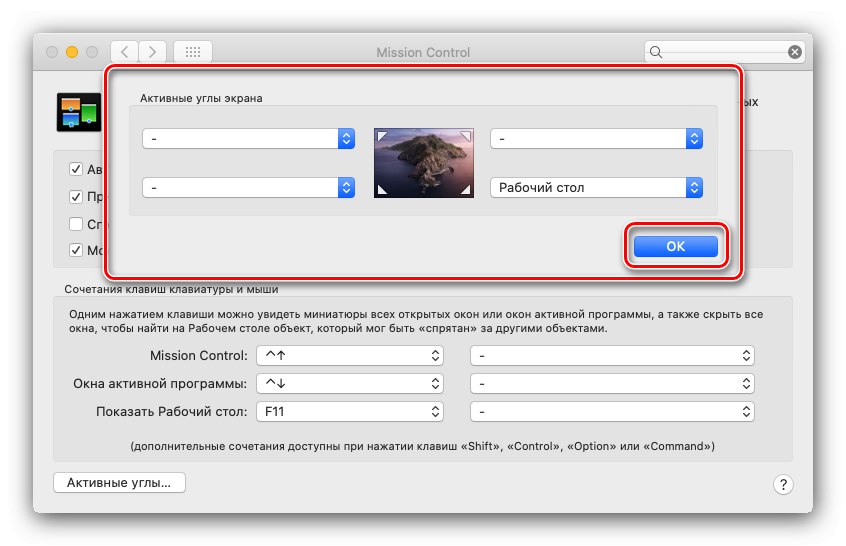This screenshot has width=846, height=546.
Task: Confirm hot corners with the OK button
Action: click(676, 247)
